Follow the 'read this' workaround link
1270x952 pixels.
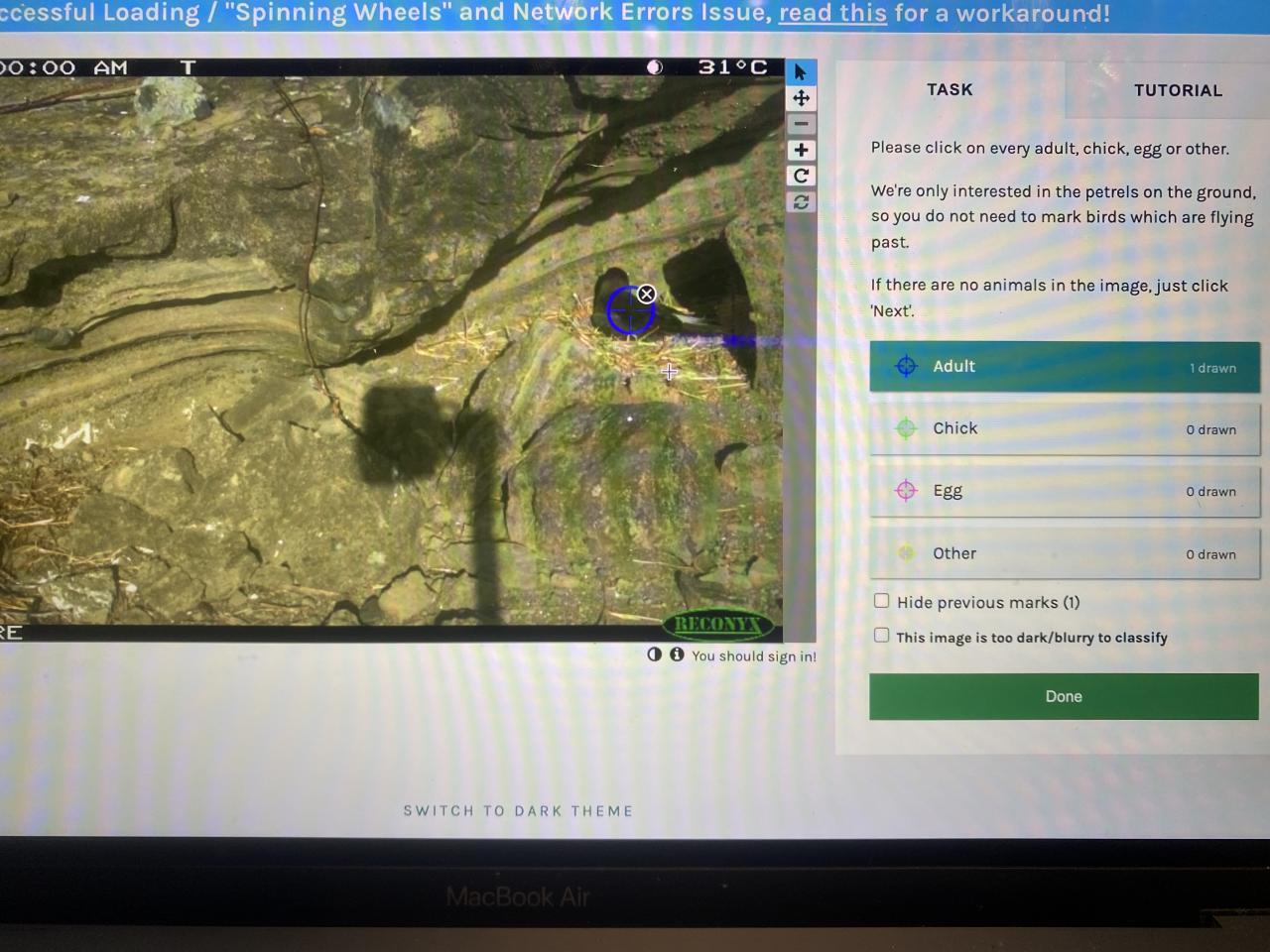(x=832, y=13)
